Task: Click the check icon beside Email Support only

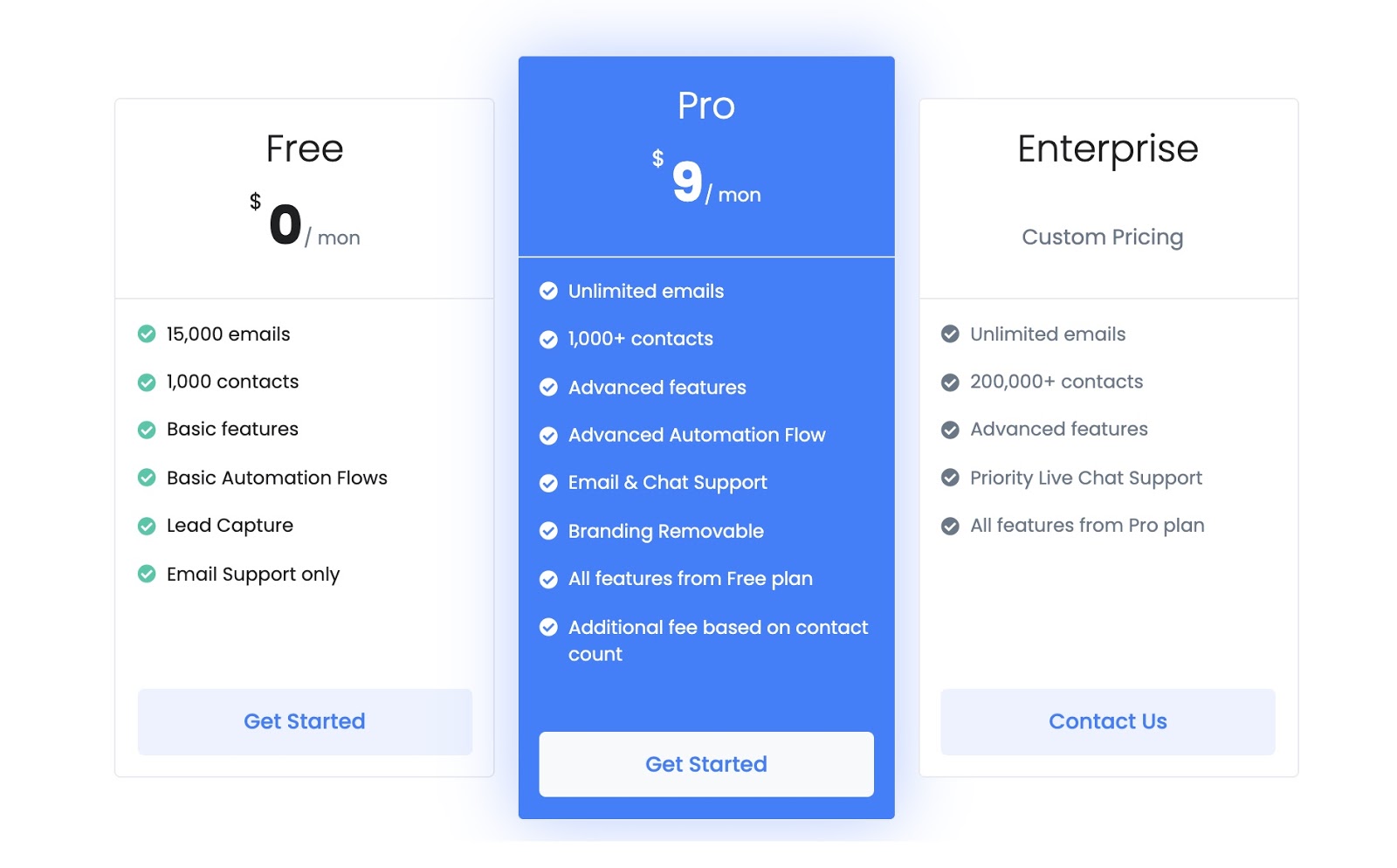Action: [147, 574]
